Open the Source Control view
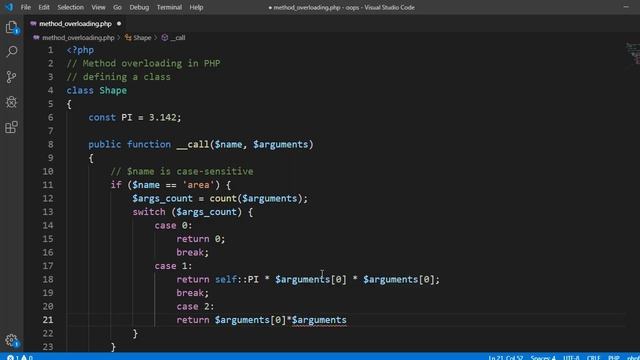Screen dimensions: 640x360 pos(11,77)
